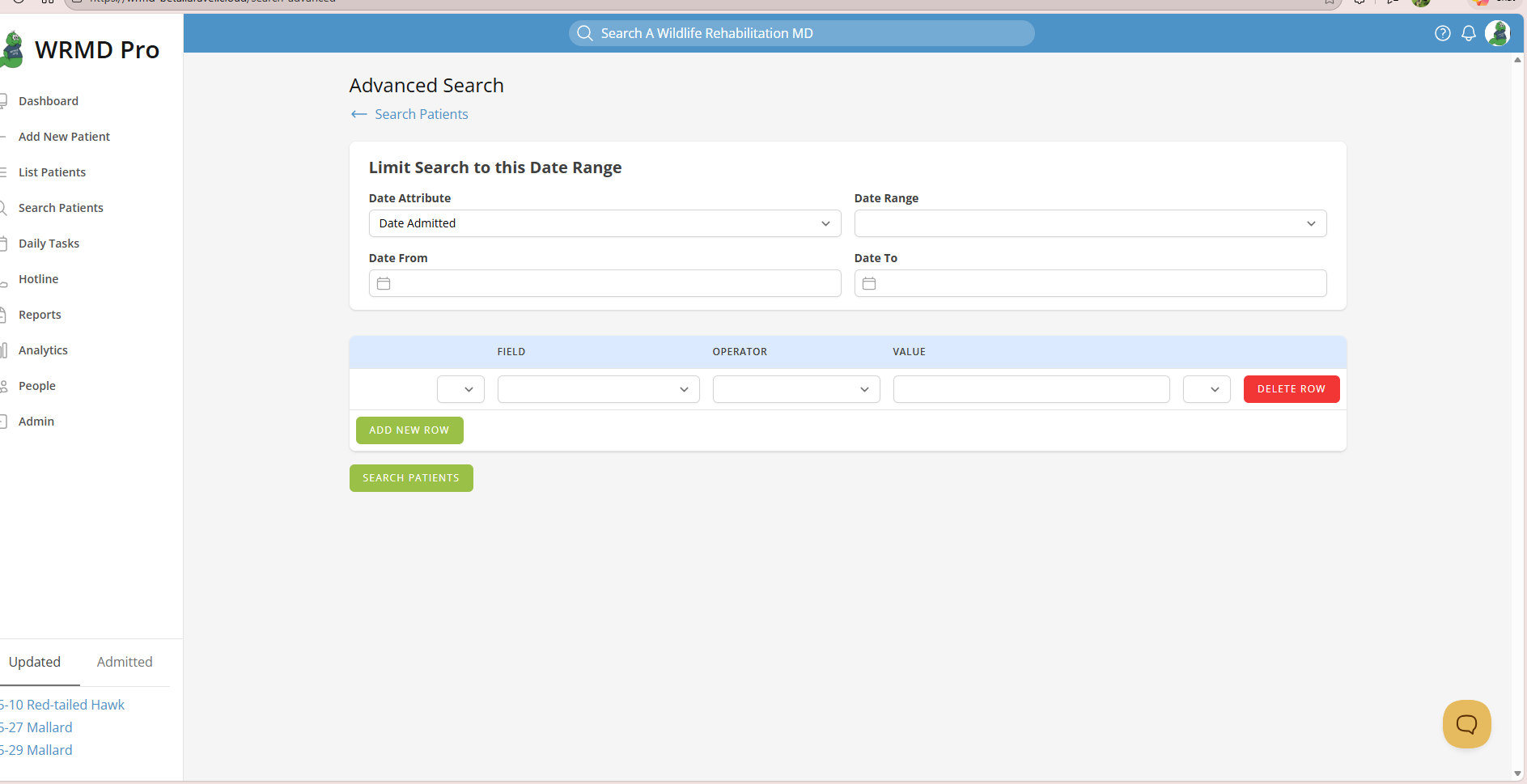Click the Advanced Search heading
1527x784 pixels.
pos(426,85)
